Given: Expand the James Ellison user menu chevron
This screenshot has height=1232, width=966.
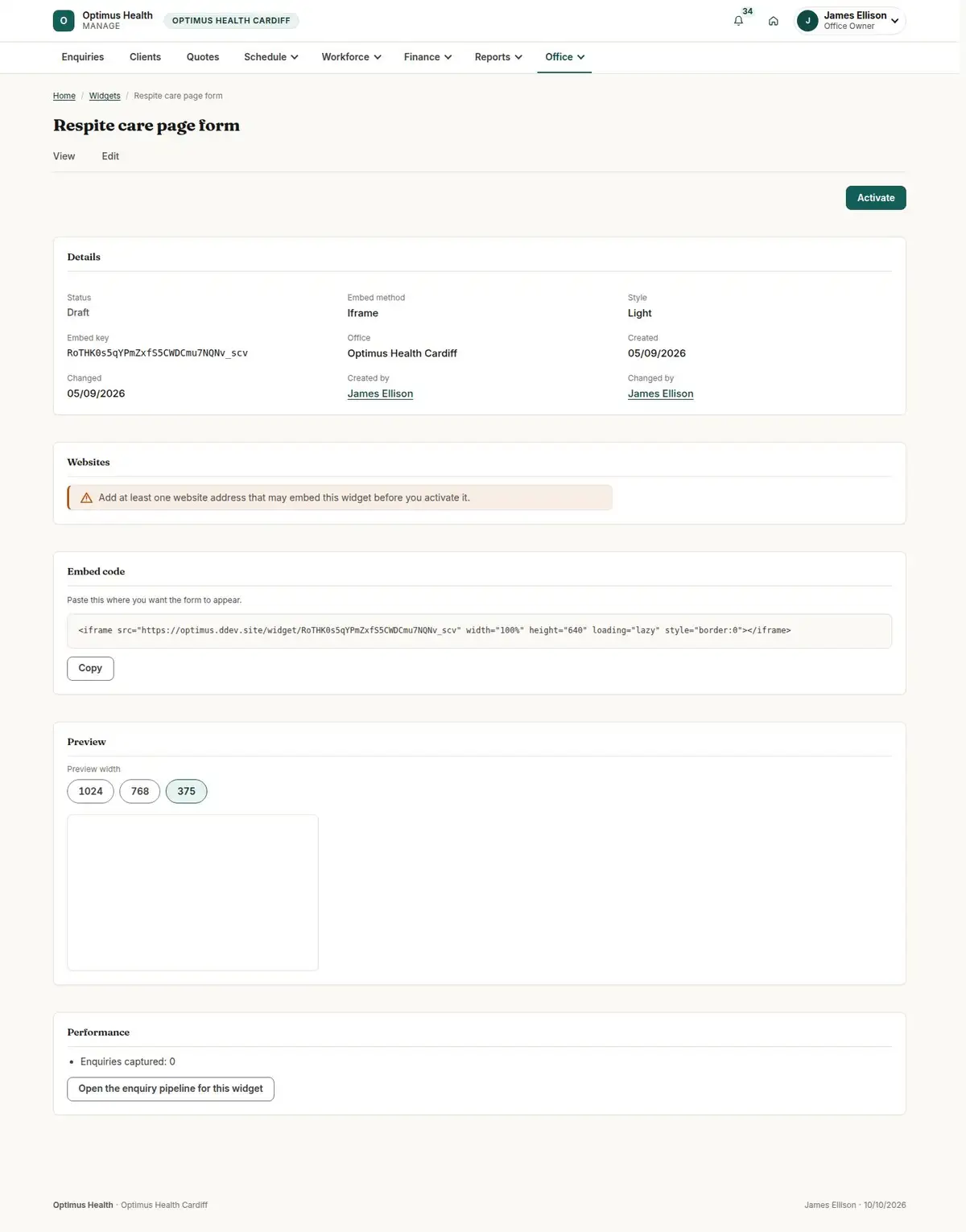Looking at the screenshot, I should pos(895,21).
